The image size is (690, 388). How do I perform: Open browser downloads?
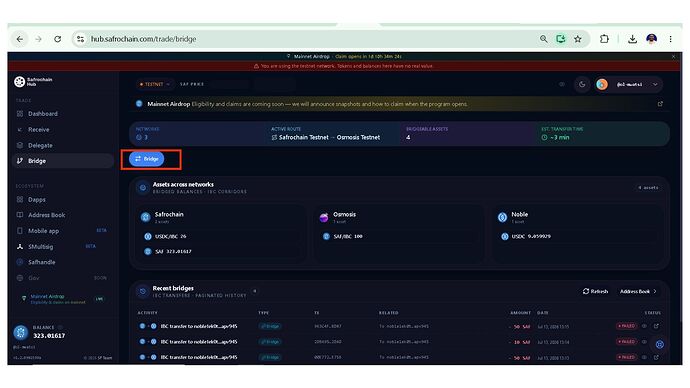pyautogui.click(x=632, y=39)
